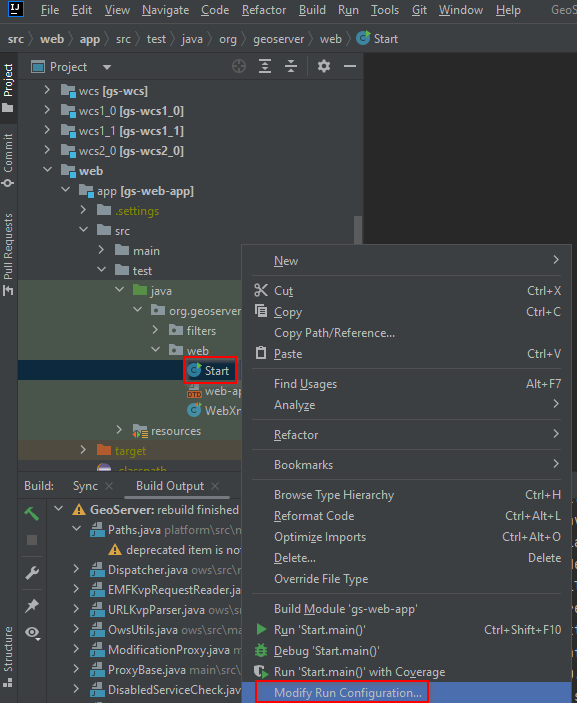Collapse the web folder in the project tree
Viewport: 577px width, 703px height.
(47, 170)
